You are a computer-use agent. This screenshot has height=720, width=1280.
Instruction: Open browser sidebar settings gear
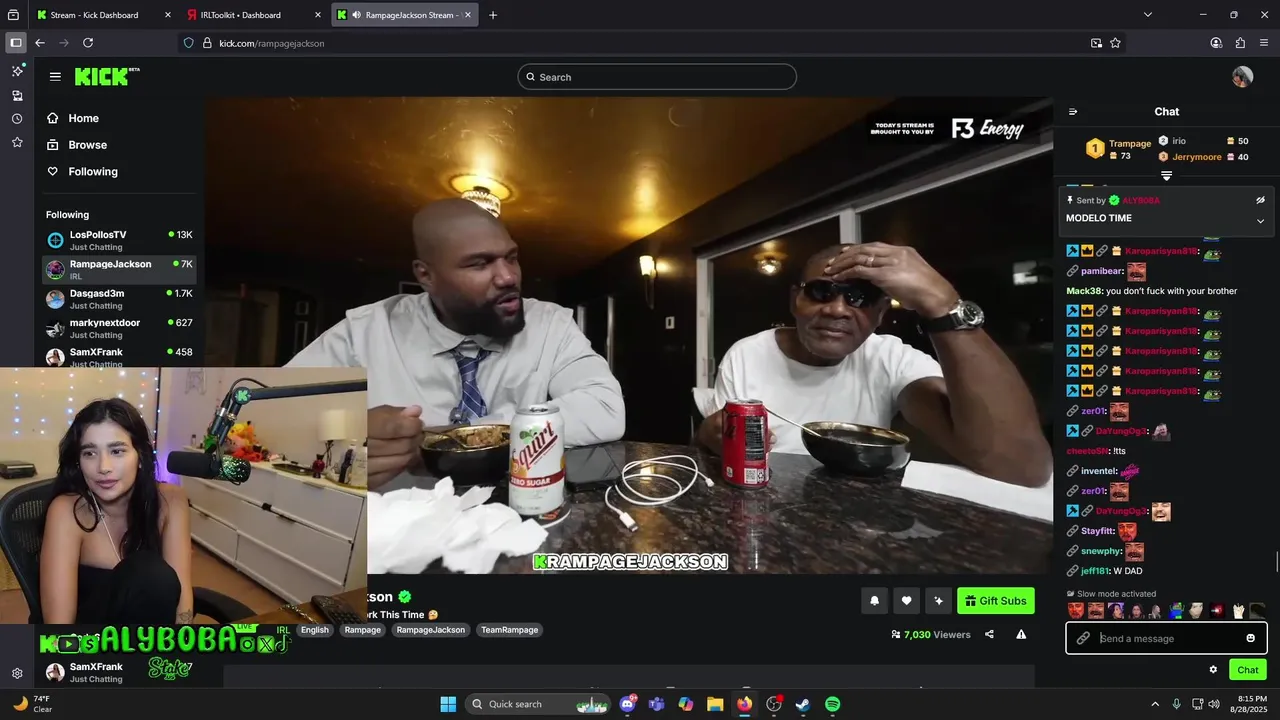pyautogui.click(x=17, y=673)
